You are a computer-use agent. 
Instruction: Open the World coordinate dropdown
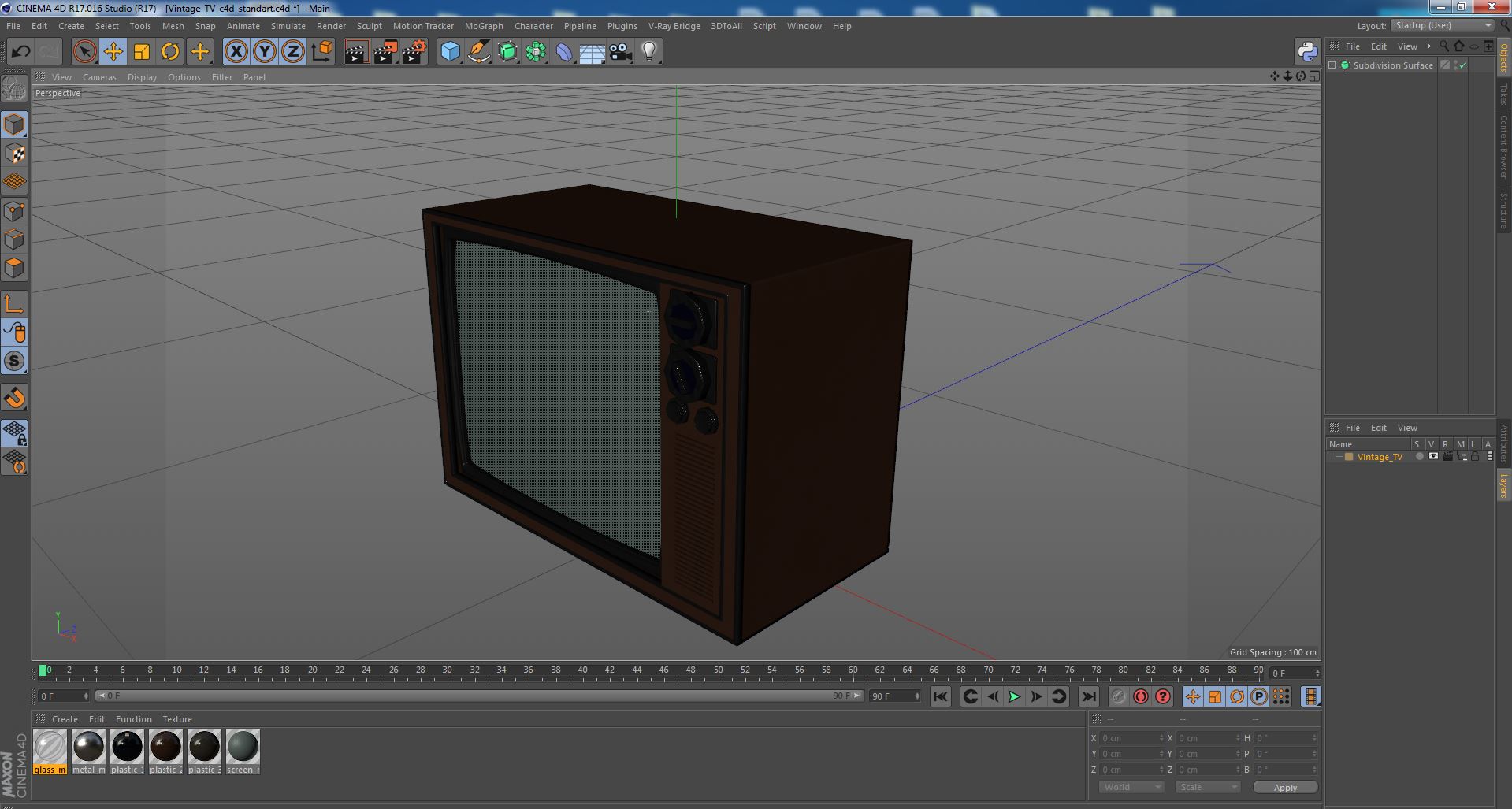coord(1131,788)
